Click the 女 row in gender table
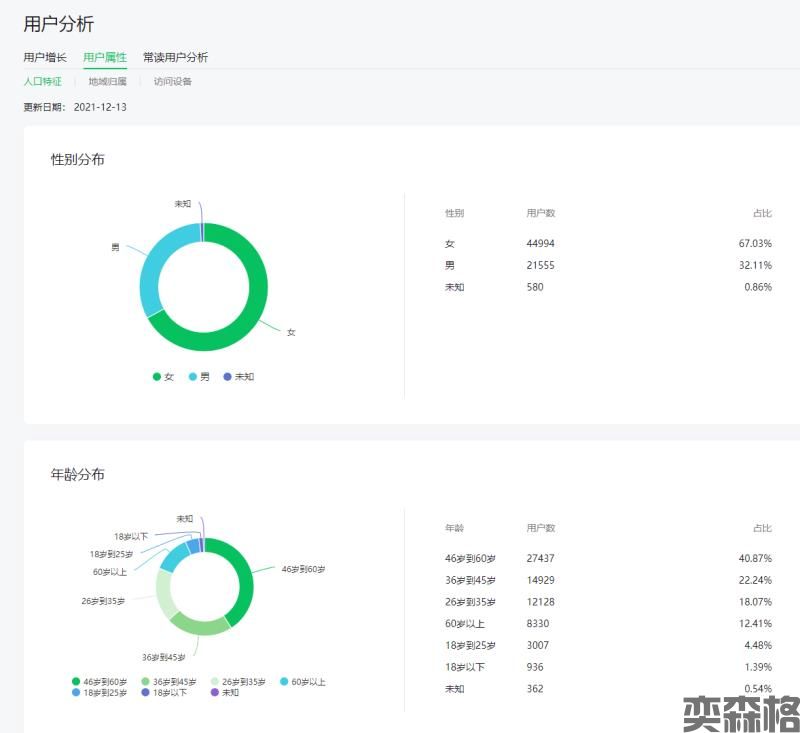Screen dimensions: 800x733 (x=608, y=244)
